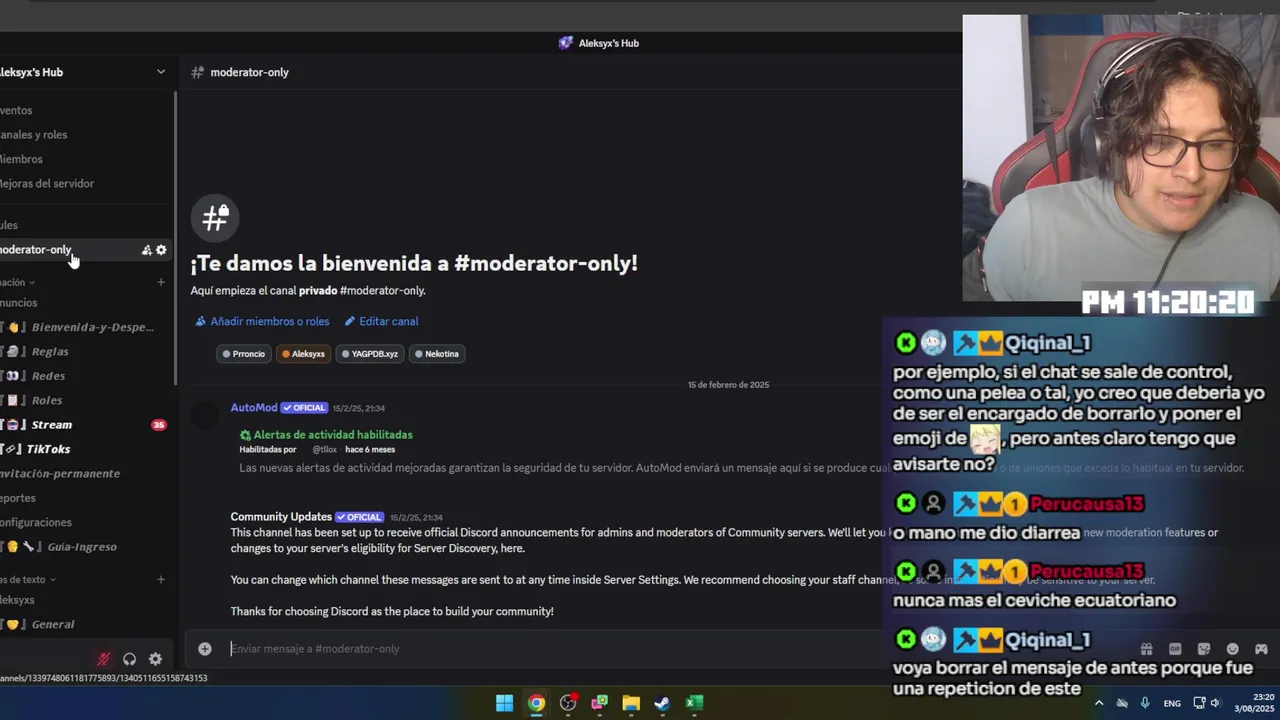The width and height of the screenshot is (1280, 720).
Task: Click the 35 unread badge on Stream
Action: tap(158, 425)
